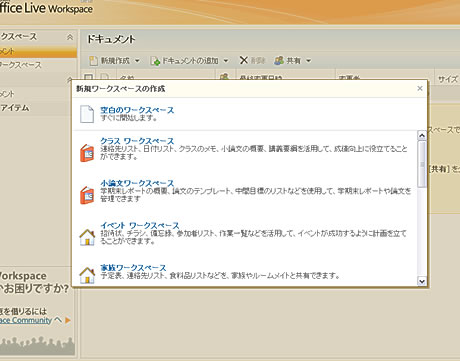Select the アイテム entry in the sidebar

[x=15, y=108]
